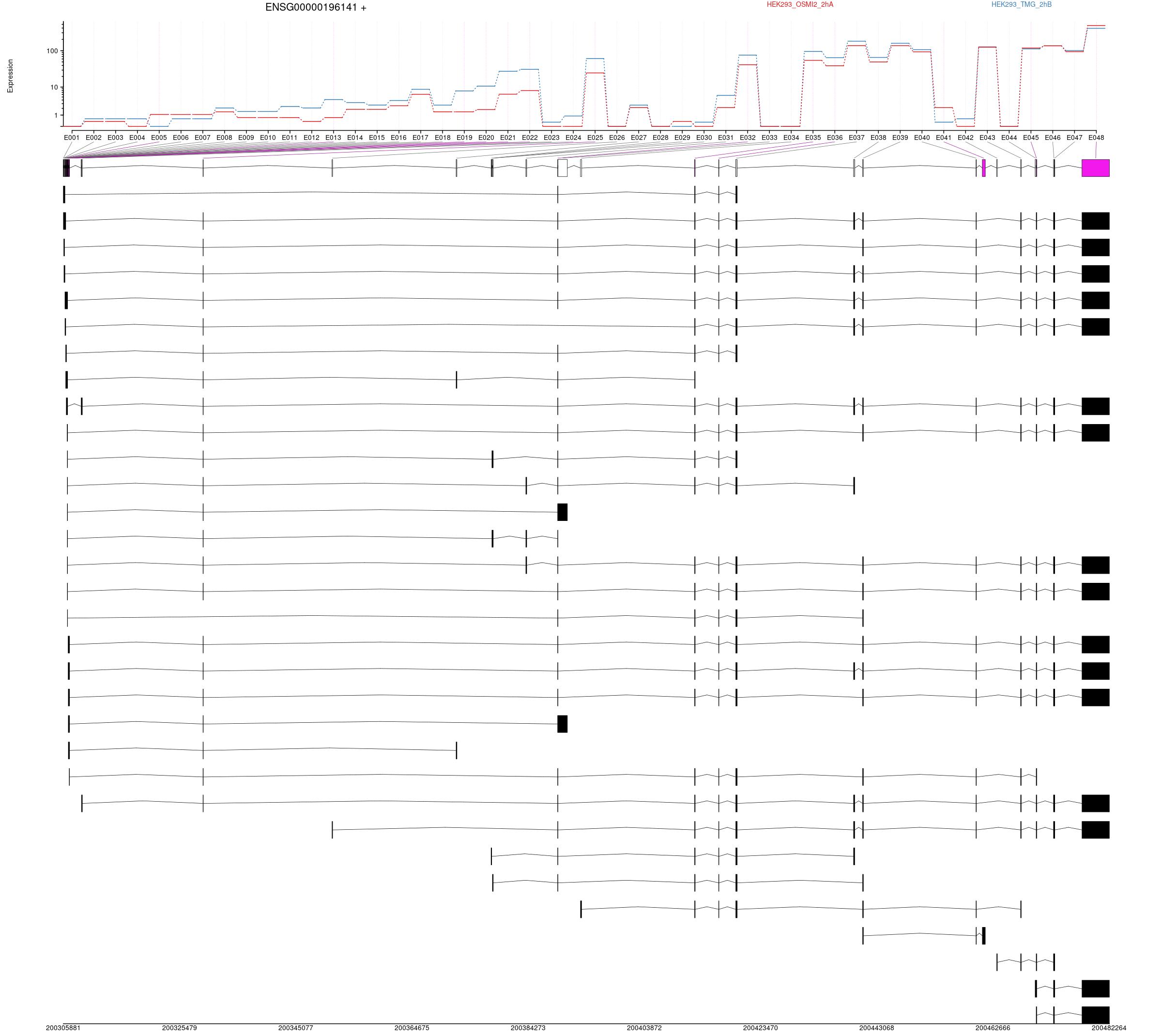Click genomic coordinate 200482264

[1108, 1028]
